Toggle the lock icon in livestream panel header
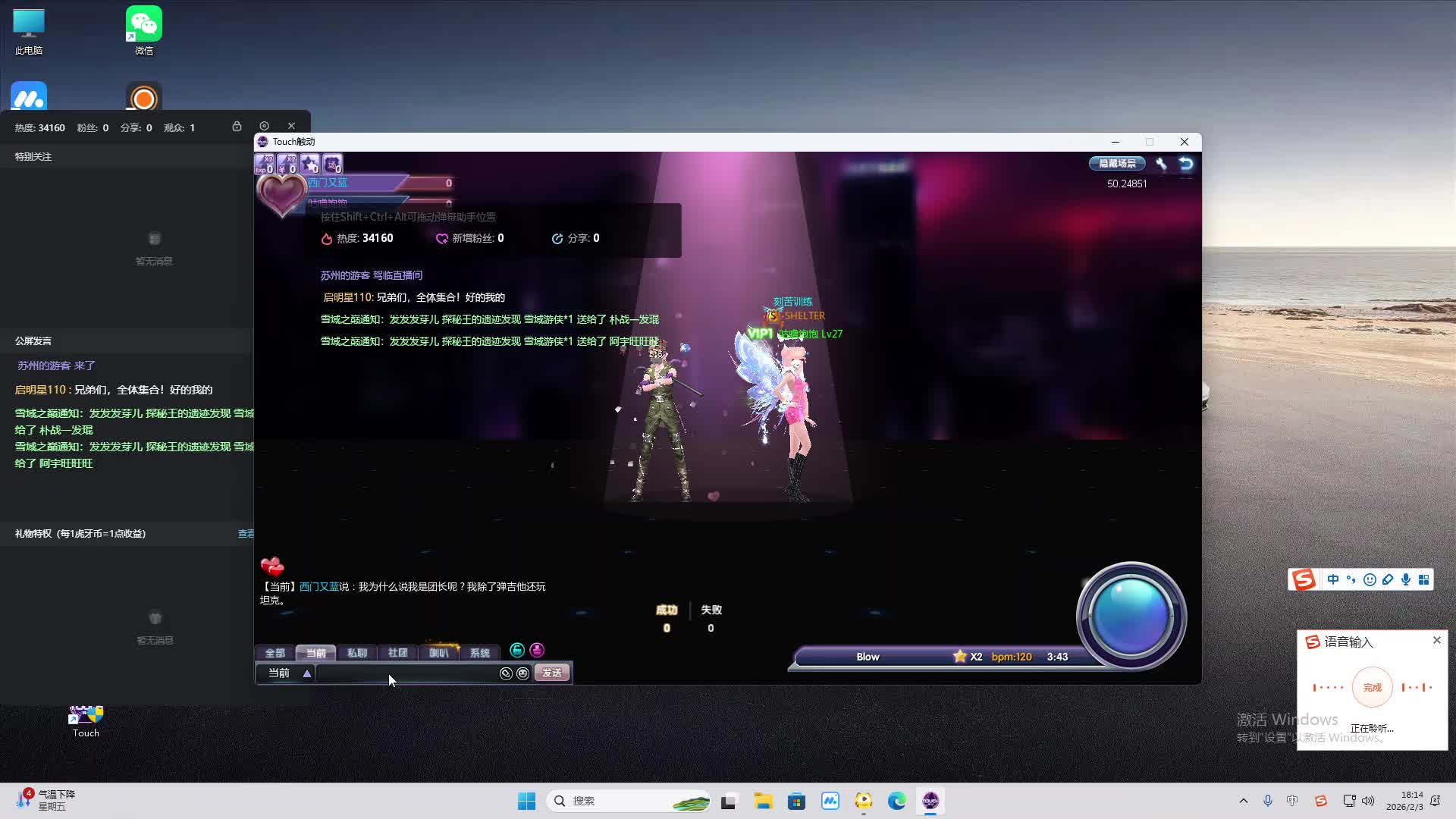The width and height of the screenshot is (1456, 819). [x=237, y=126]
